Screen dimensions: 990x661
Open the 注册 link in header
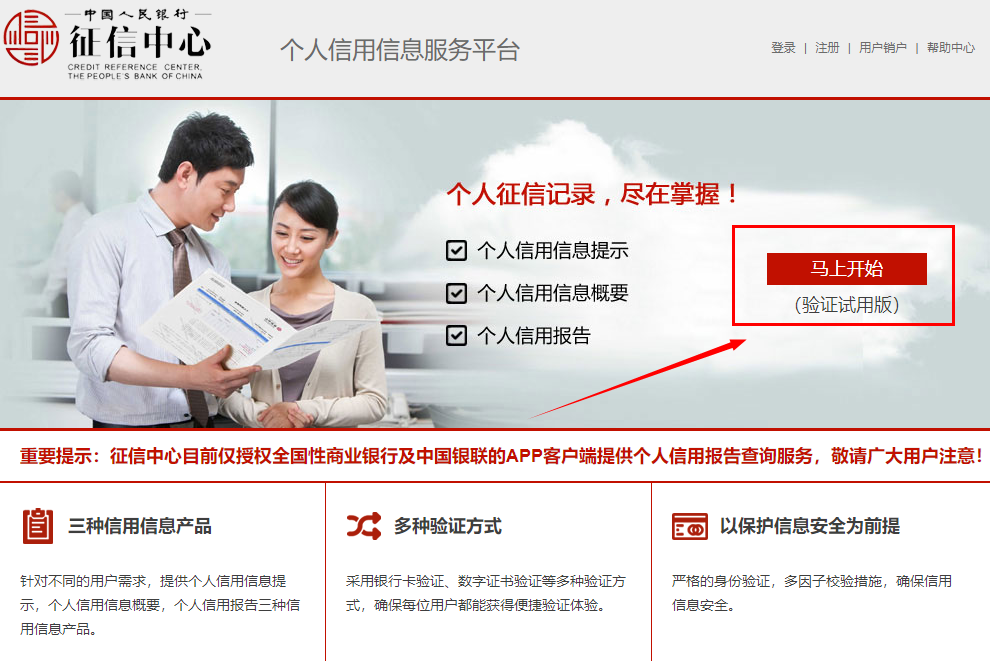827,48
